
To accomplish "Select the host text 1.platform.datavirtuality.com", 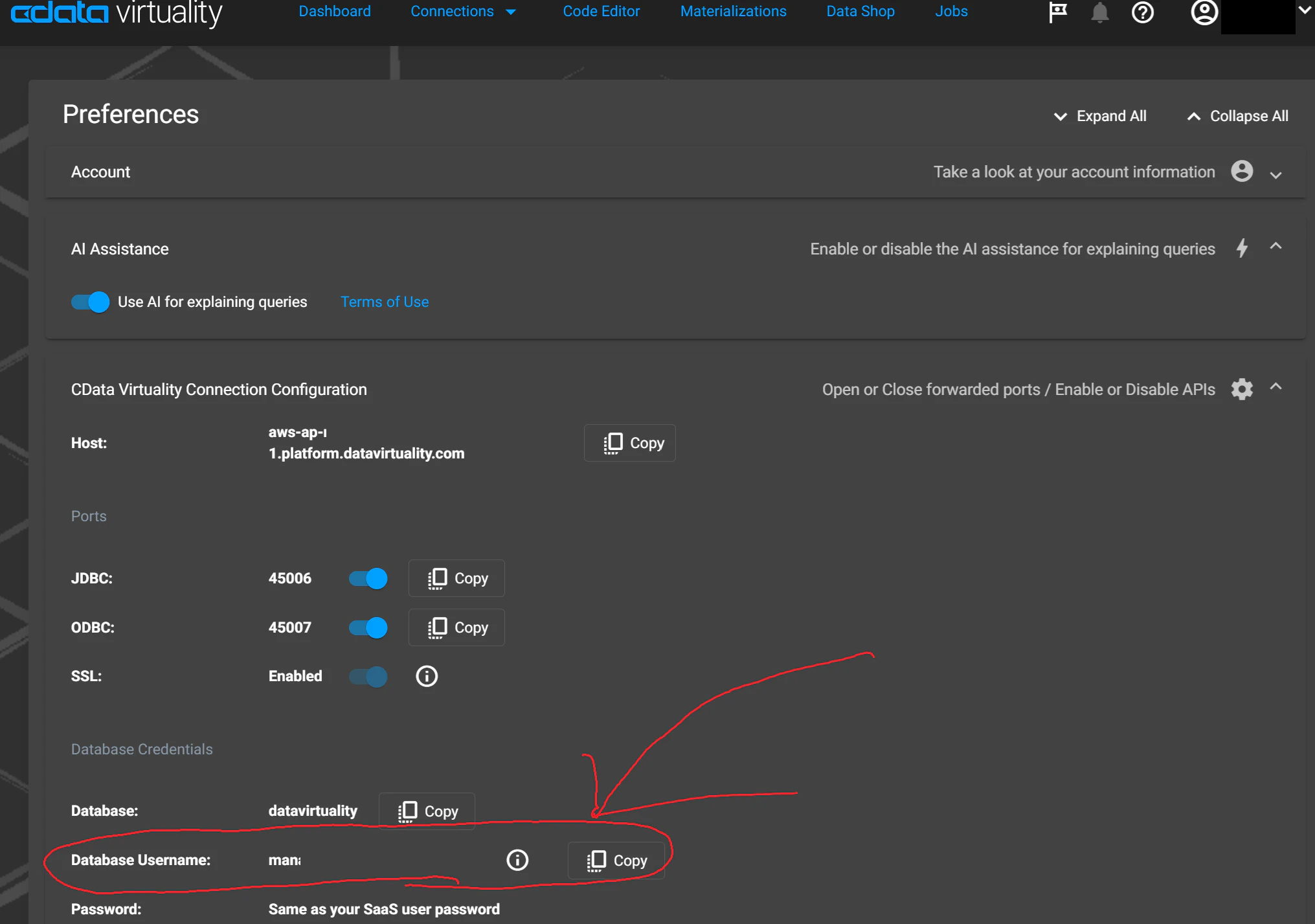I will [366, 453].
